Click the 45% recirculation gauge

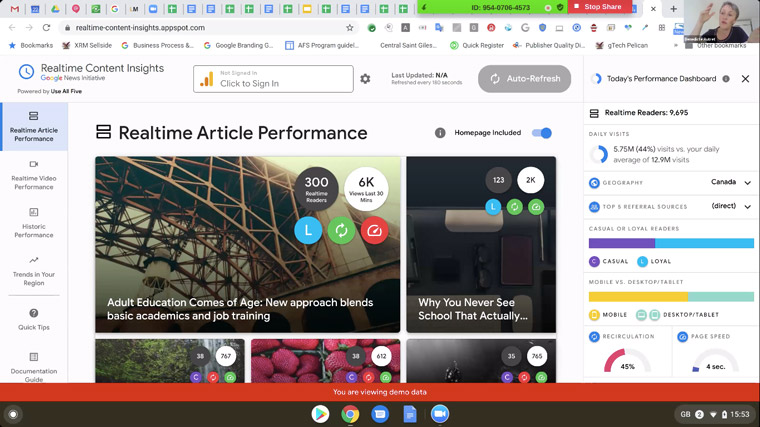(x=627, y=361)
